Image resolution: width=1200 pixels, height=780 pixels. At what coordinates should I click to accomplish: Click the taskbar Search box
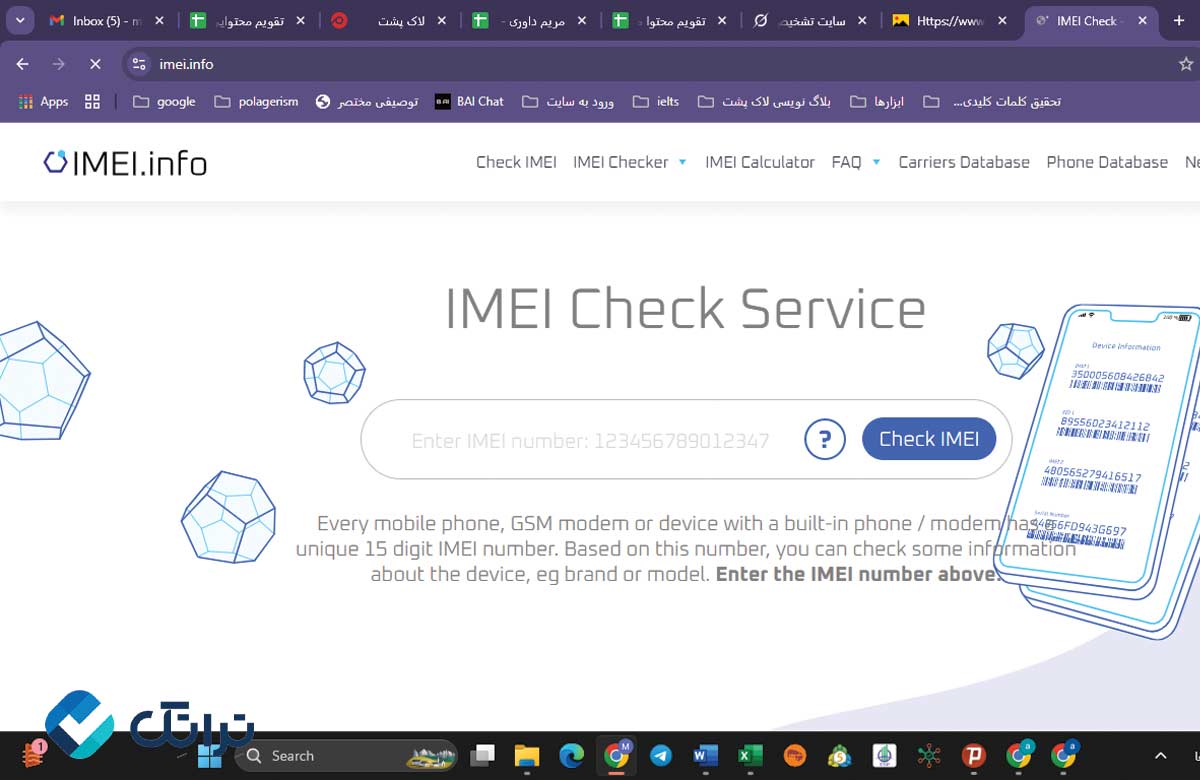348,756
